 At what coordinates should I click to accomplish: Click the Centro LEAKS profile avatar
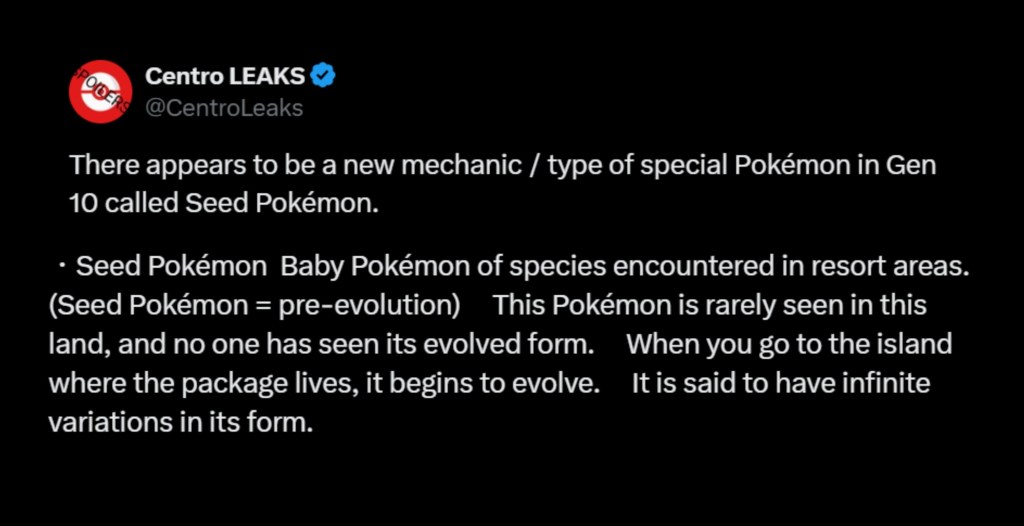(100, 91)
